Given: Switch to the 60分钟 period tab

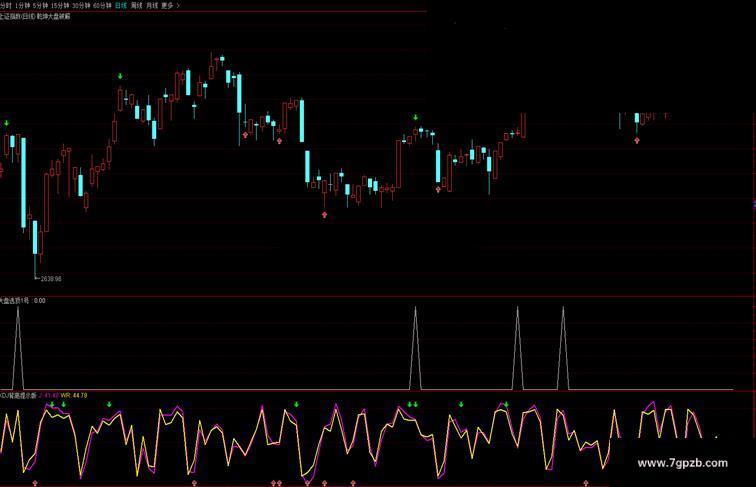Looking at the screenshot, I should click(102, 6).
